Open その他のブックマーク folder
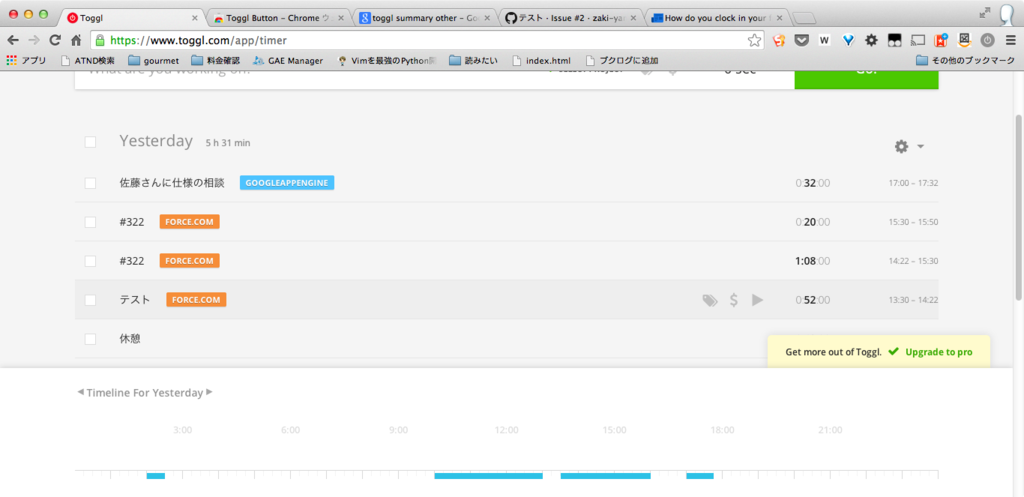The width and height of the screenshot is (1024, 497). pyautogui.click(x=965, y=61)
